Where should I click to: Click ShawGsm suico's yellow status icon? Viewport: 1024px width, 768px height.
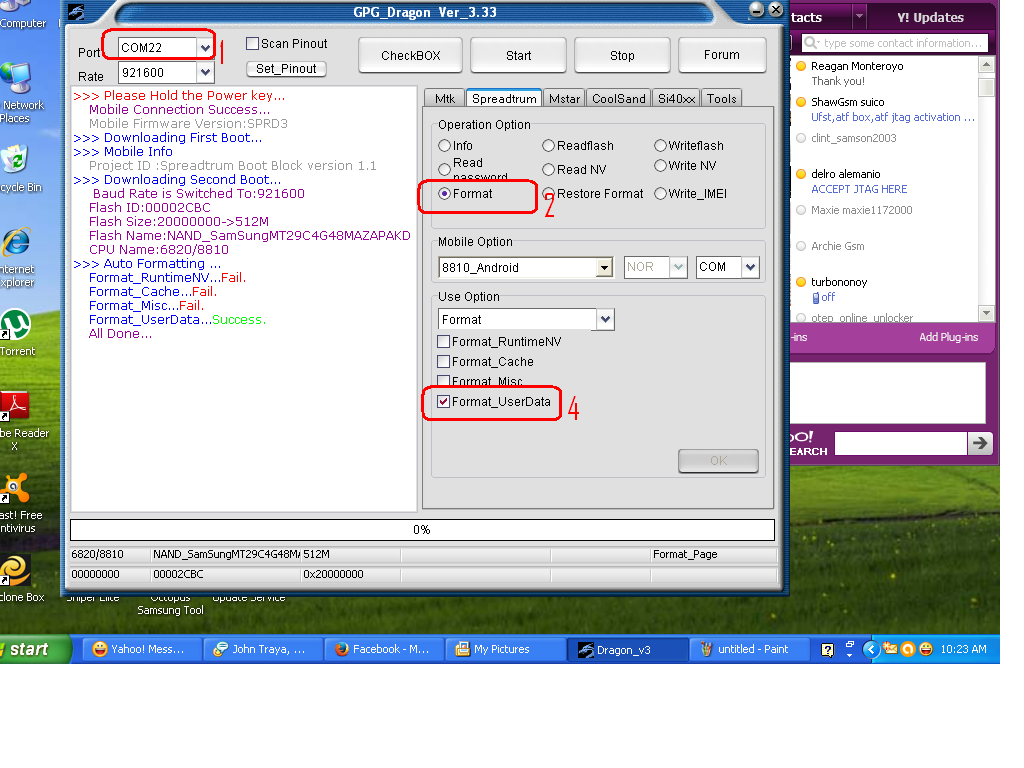pos(801,102)
